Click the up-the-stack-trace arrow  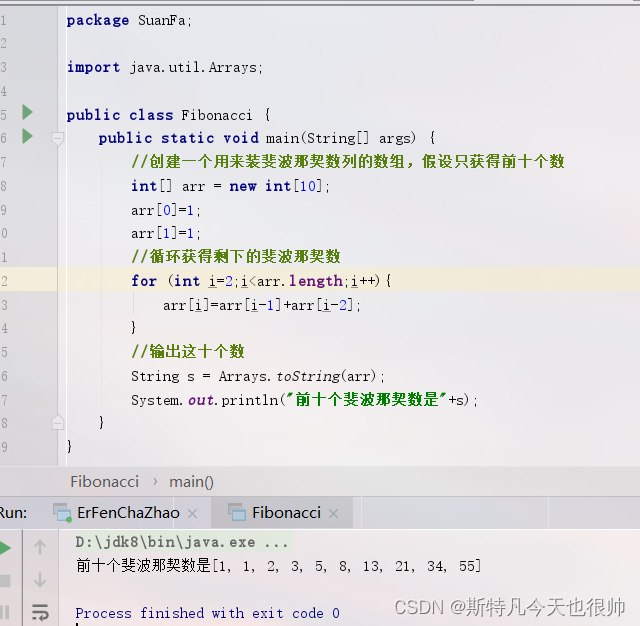(40, 547)
